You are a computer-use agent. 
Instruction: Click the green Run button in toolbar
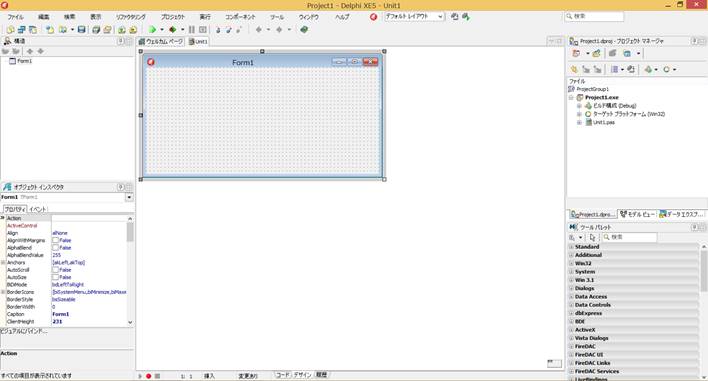pyautogui.click(x=152, y=29)
